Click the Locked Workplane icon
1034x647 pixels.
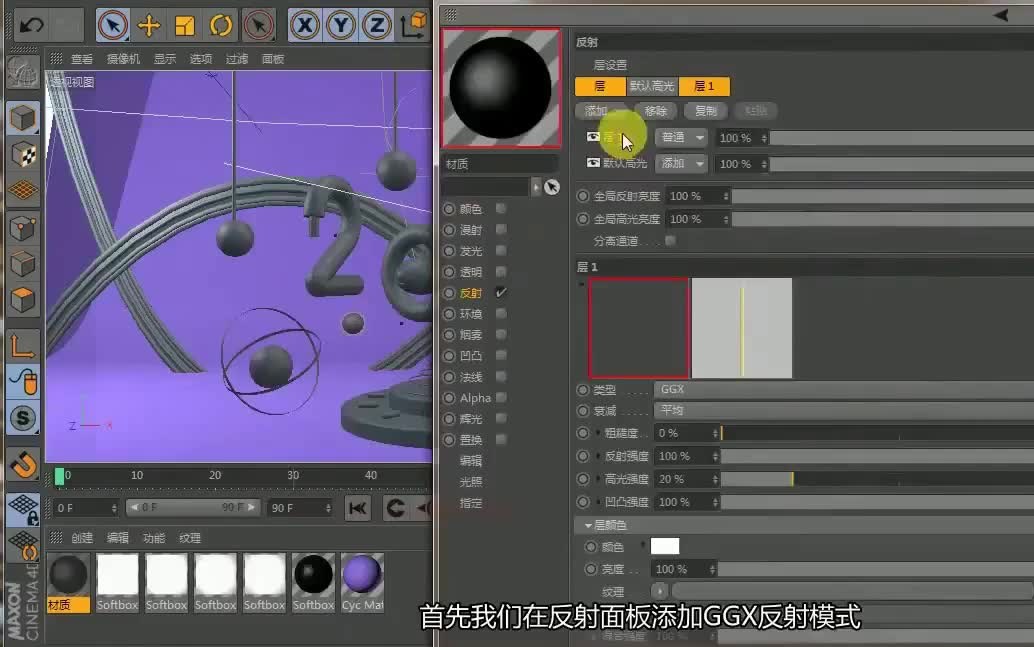23,509
